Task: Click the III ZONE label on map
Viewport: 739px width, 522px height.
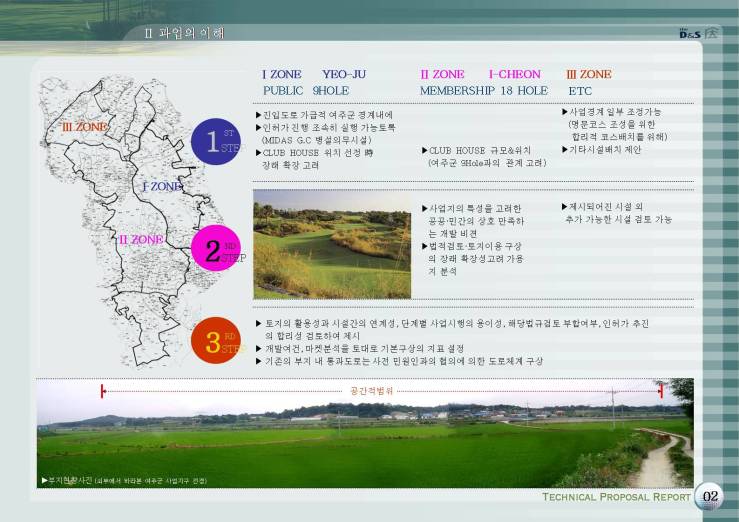Action: tap(84, 128)
